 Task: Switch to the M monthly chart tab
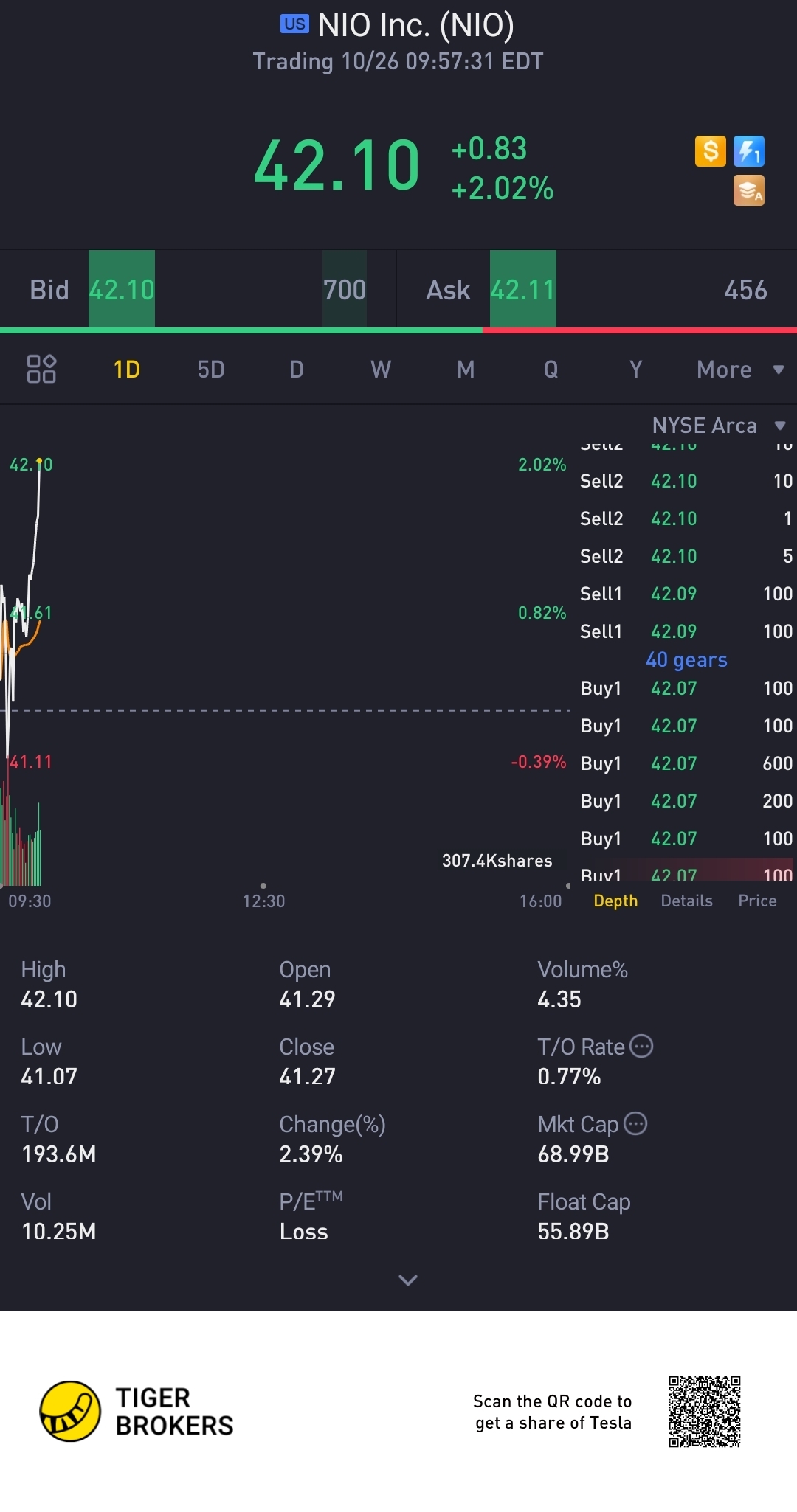point(466,369)
